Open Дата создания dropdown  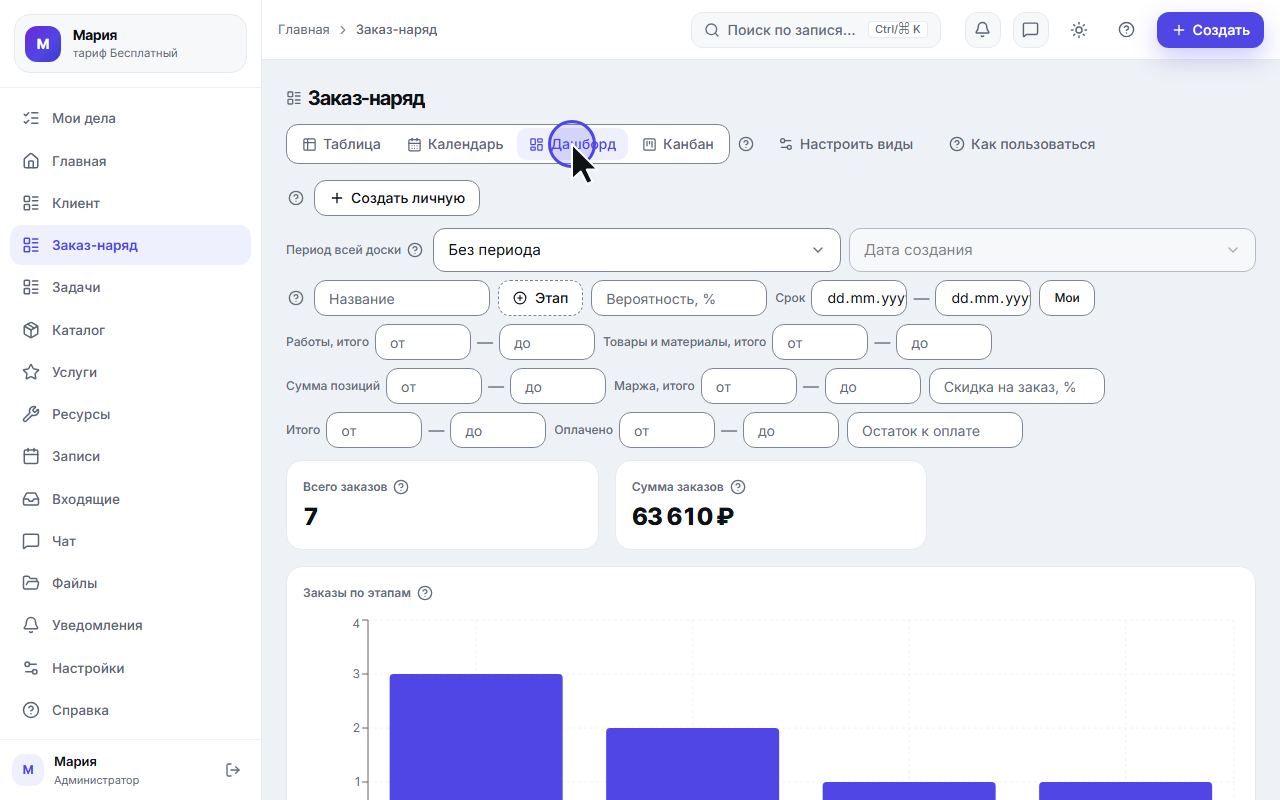point(1052,250)
